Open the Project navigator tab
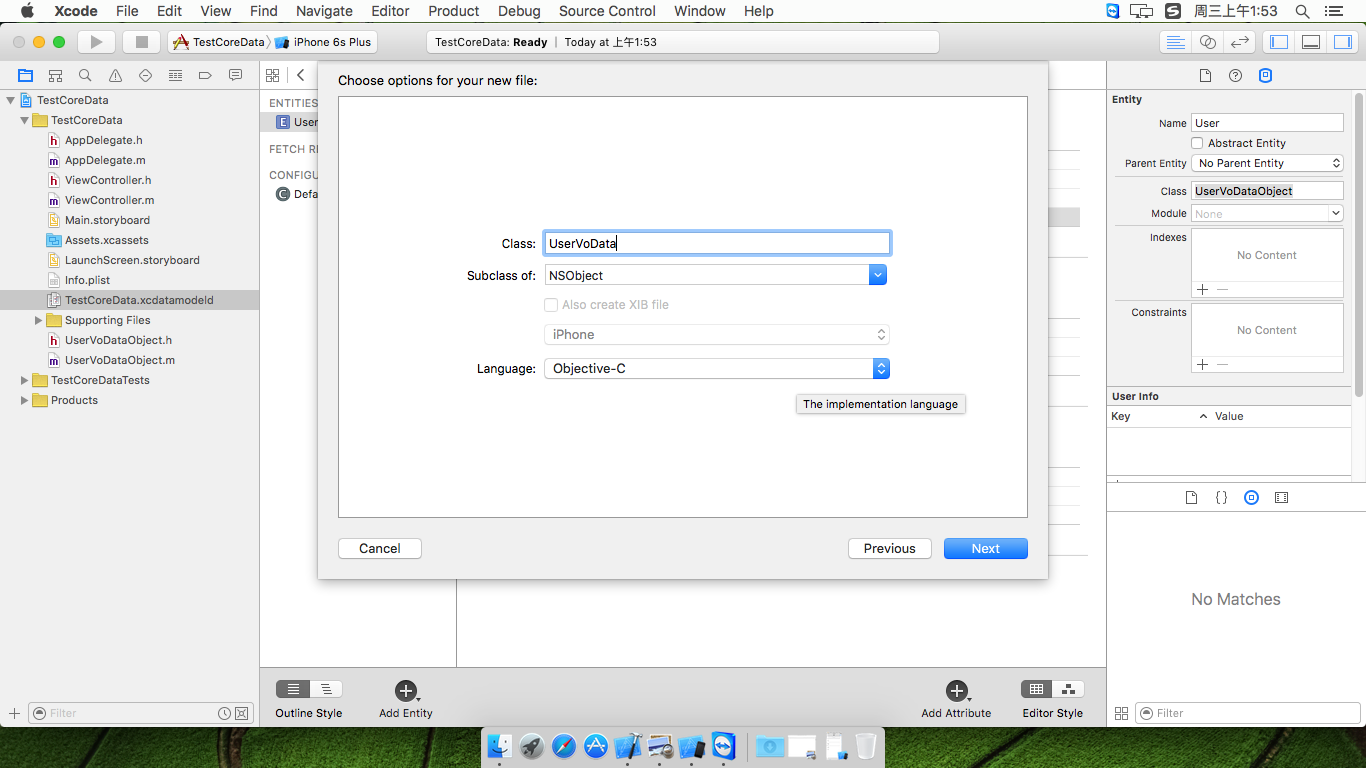Viewport: 1366px width, 768px height. 25,75
